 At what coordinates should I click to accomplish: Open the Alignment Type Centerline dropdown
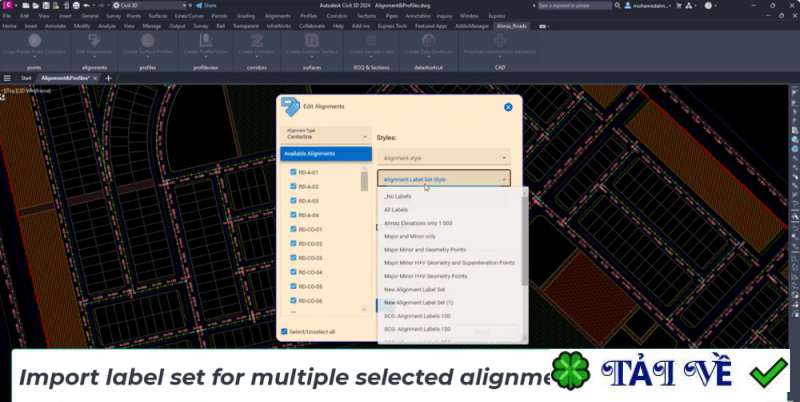pyautogui.click(x=326, y=134)
